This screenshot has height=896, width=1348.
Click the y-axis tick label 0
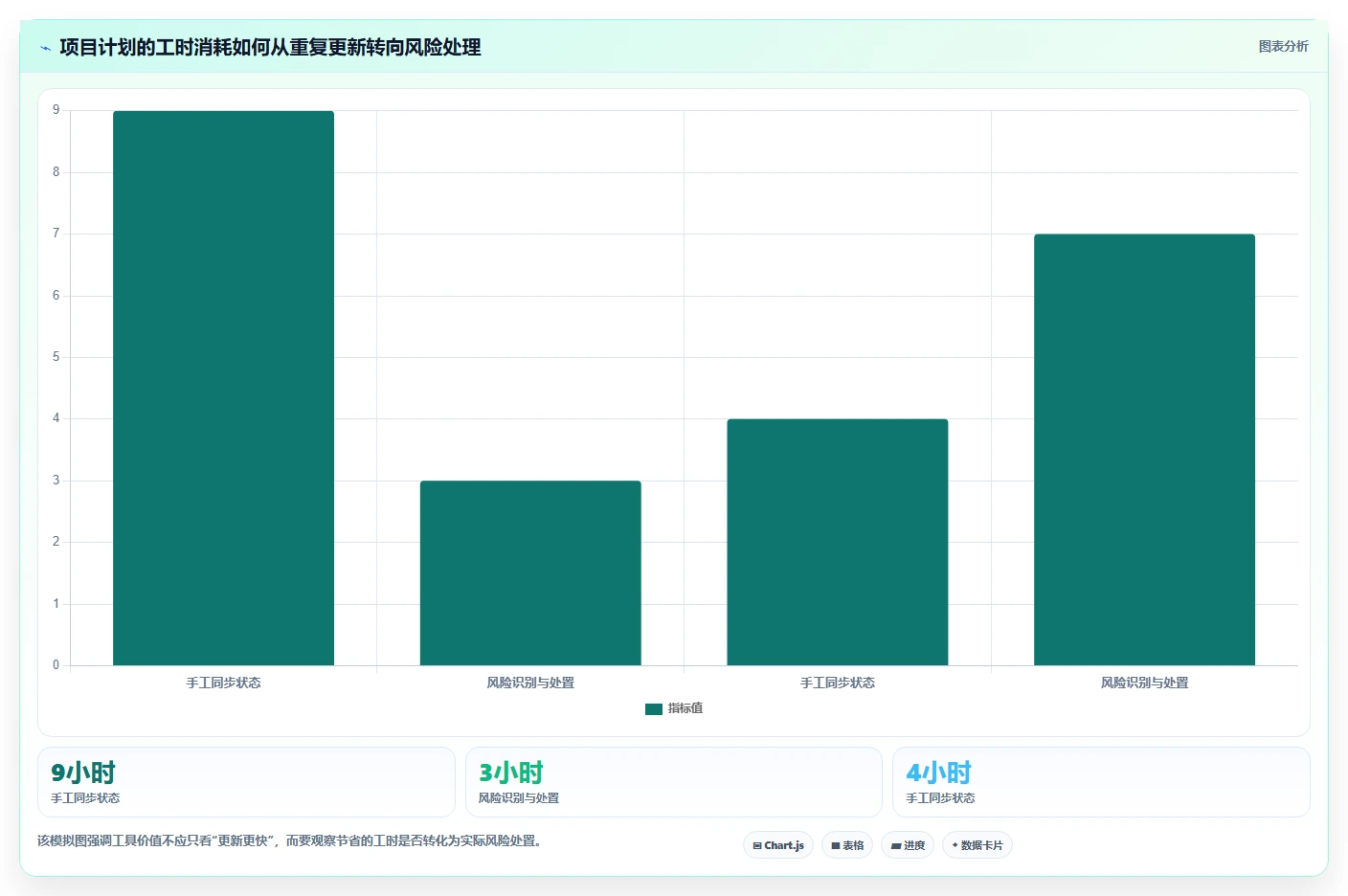[x=56, y=665]
